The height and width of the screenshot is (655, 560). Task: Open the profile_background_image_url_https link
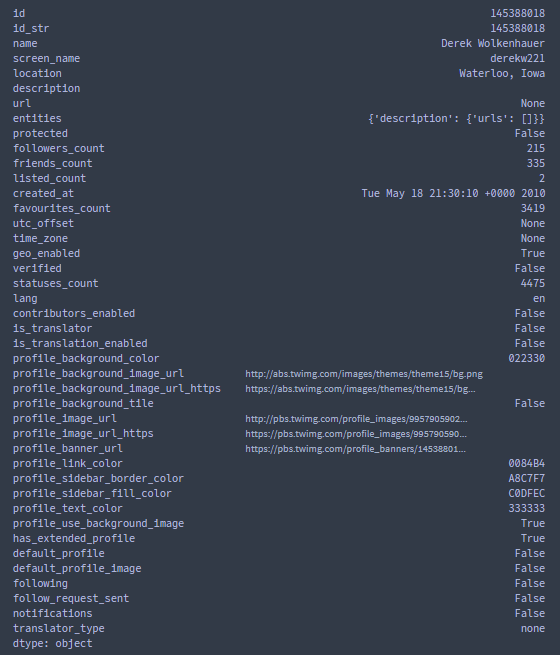pyautogui.click(x=360, y=389)
